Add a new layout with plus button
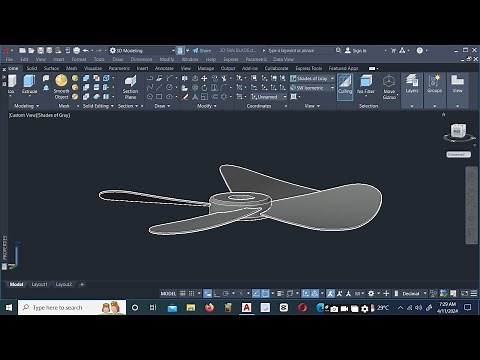 click(82, 284)
